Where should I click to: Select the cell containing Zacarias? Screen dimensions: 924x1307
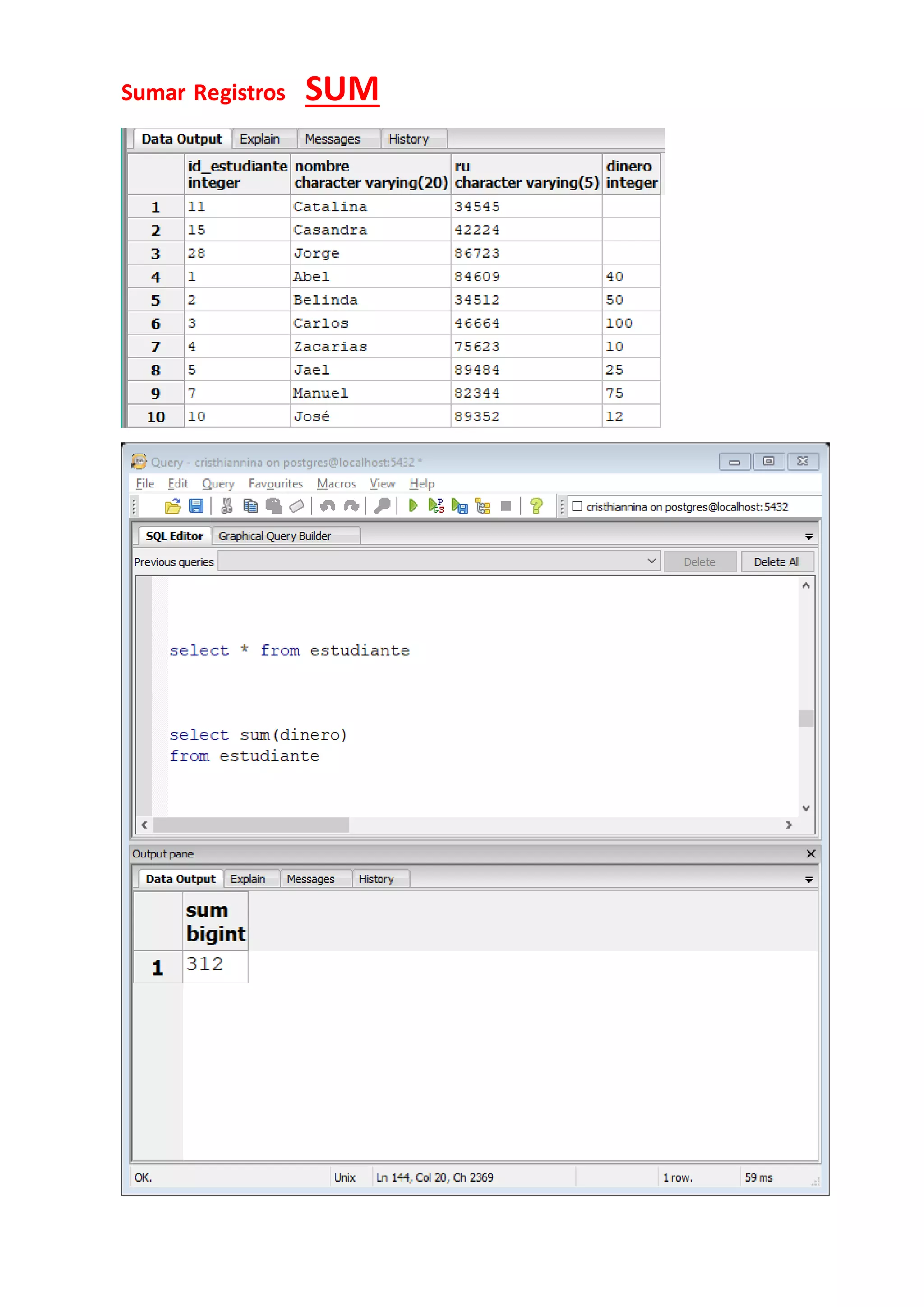pos(370,347)
